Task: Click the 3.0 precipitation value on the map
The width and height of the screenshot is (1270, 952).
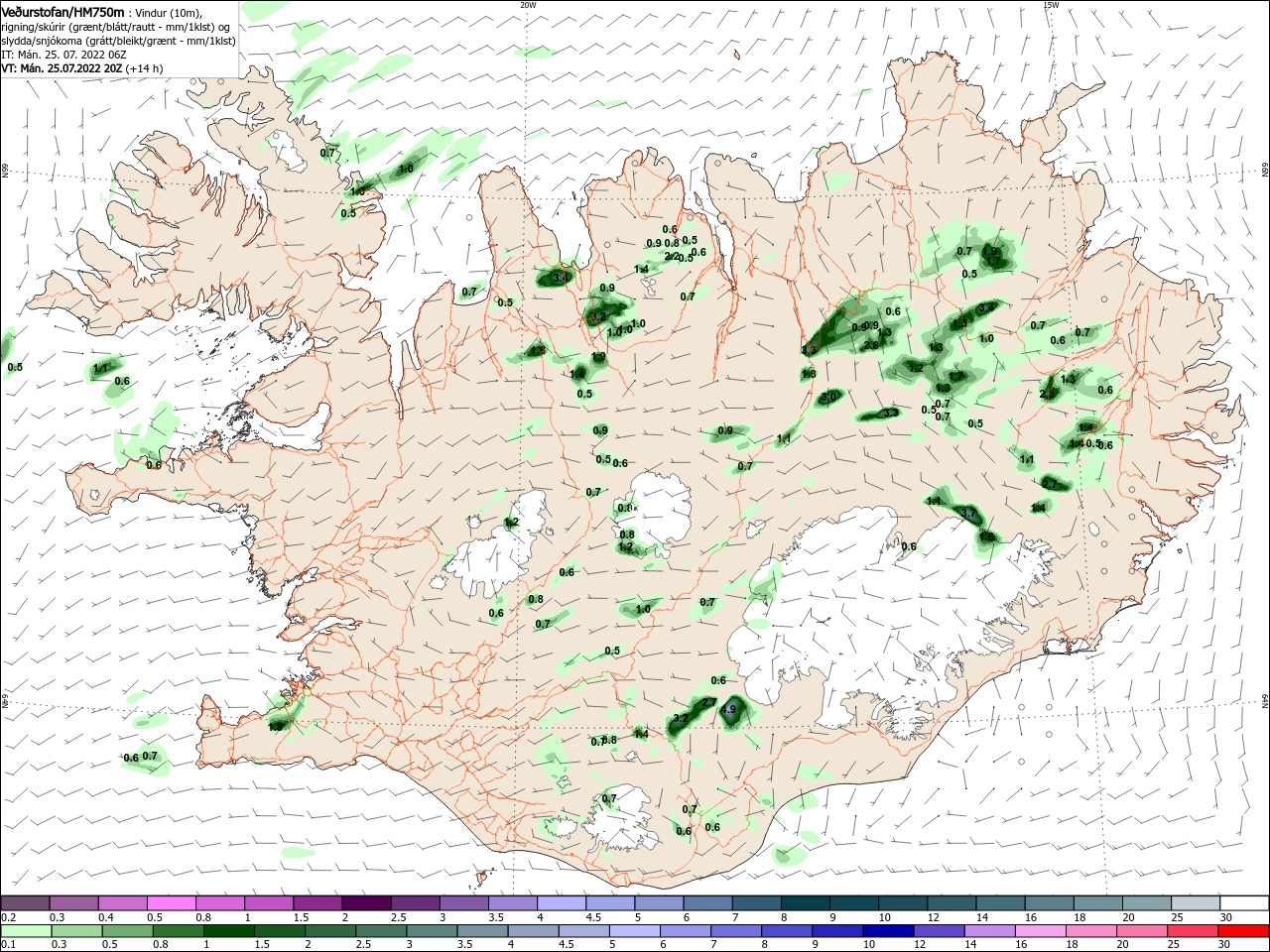Action: 829,397
